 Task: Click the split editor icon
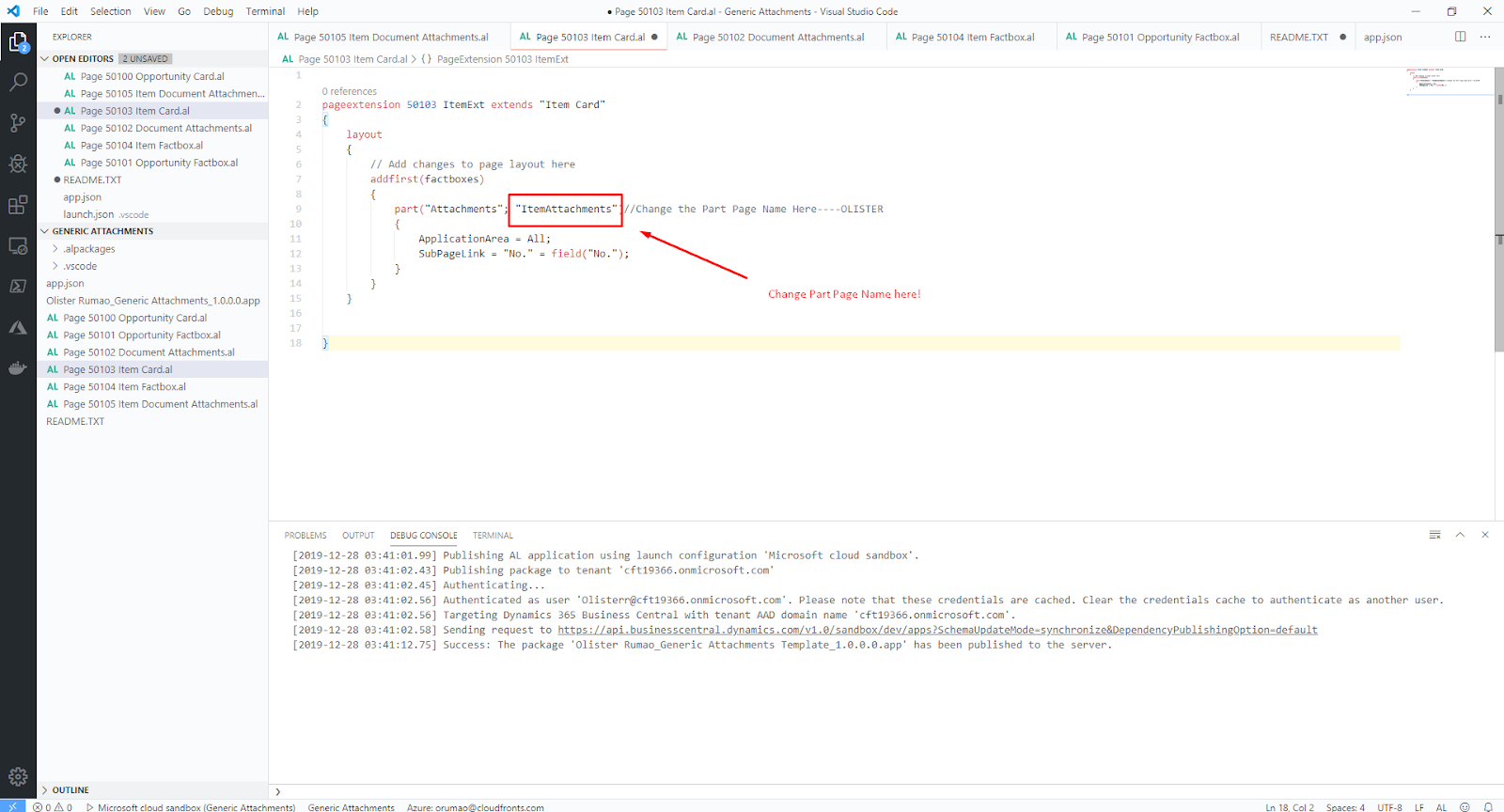pos(1460,37)
